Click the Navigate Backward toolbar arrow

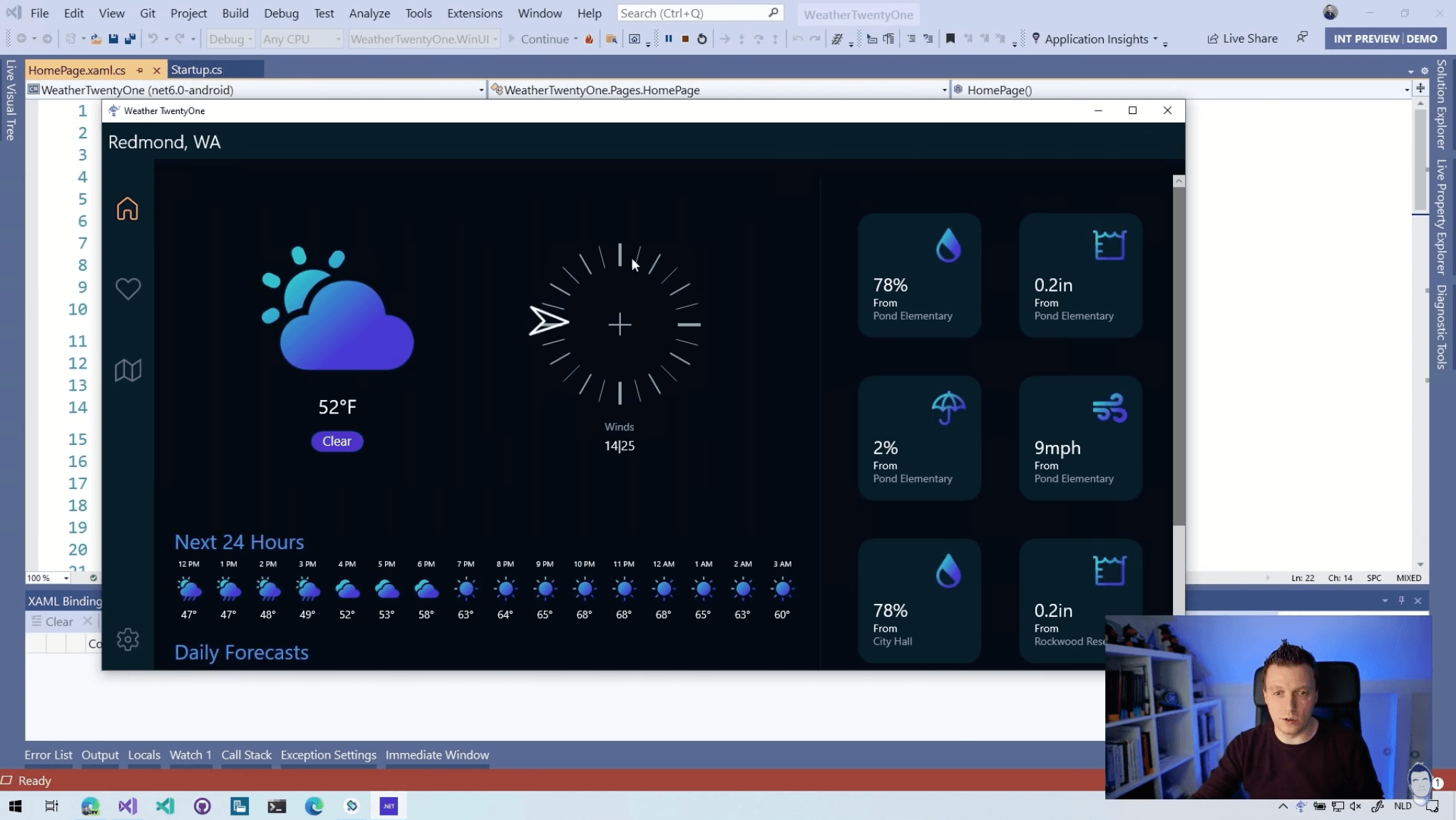[21, 39]
